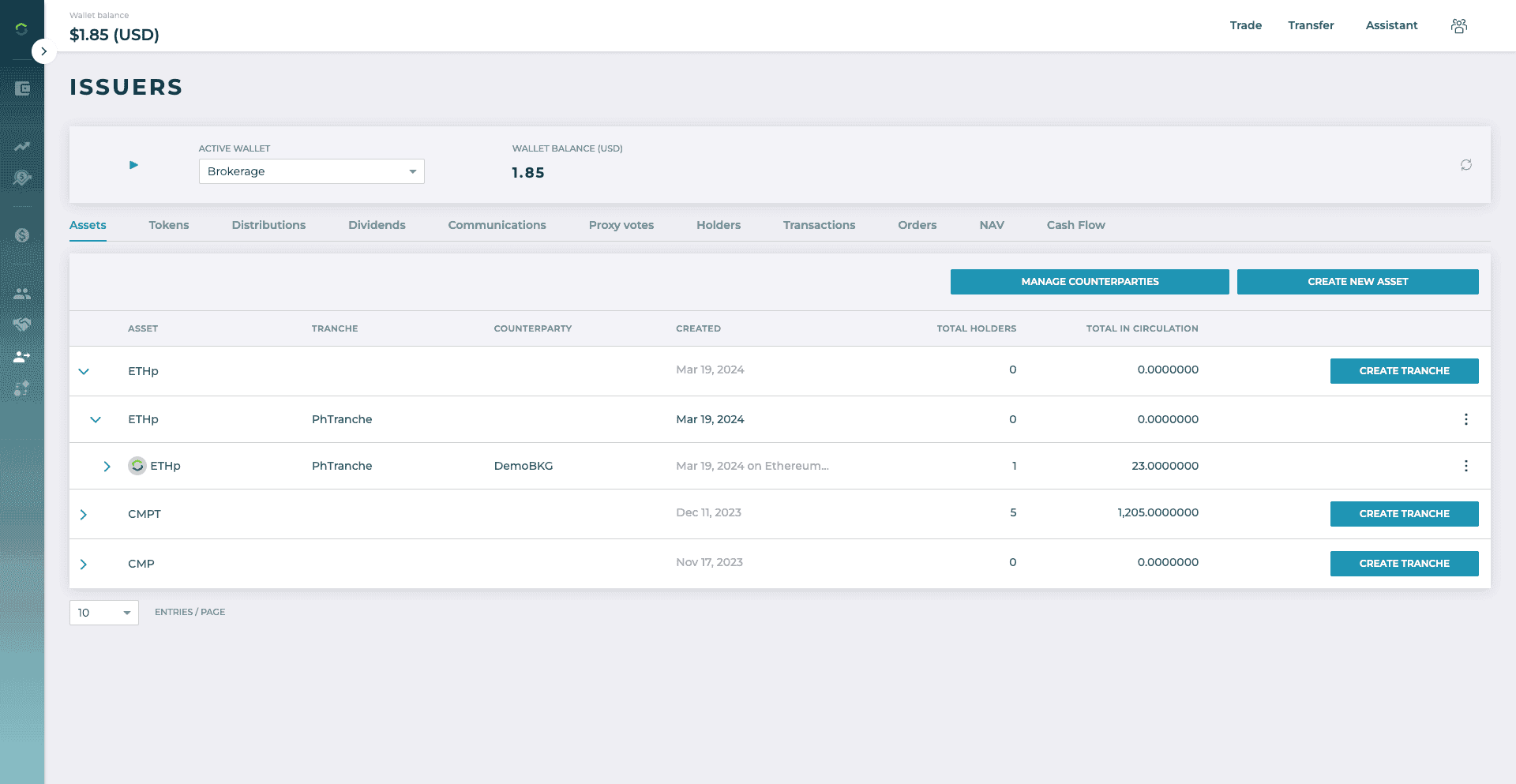Switch to the Transactions tab
Screen dimensions: 1516x784
tap(819, 225)
